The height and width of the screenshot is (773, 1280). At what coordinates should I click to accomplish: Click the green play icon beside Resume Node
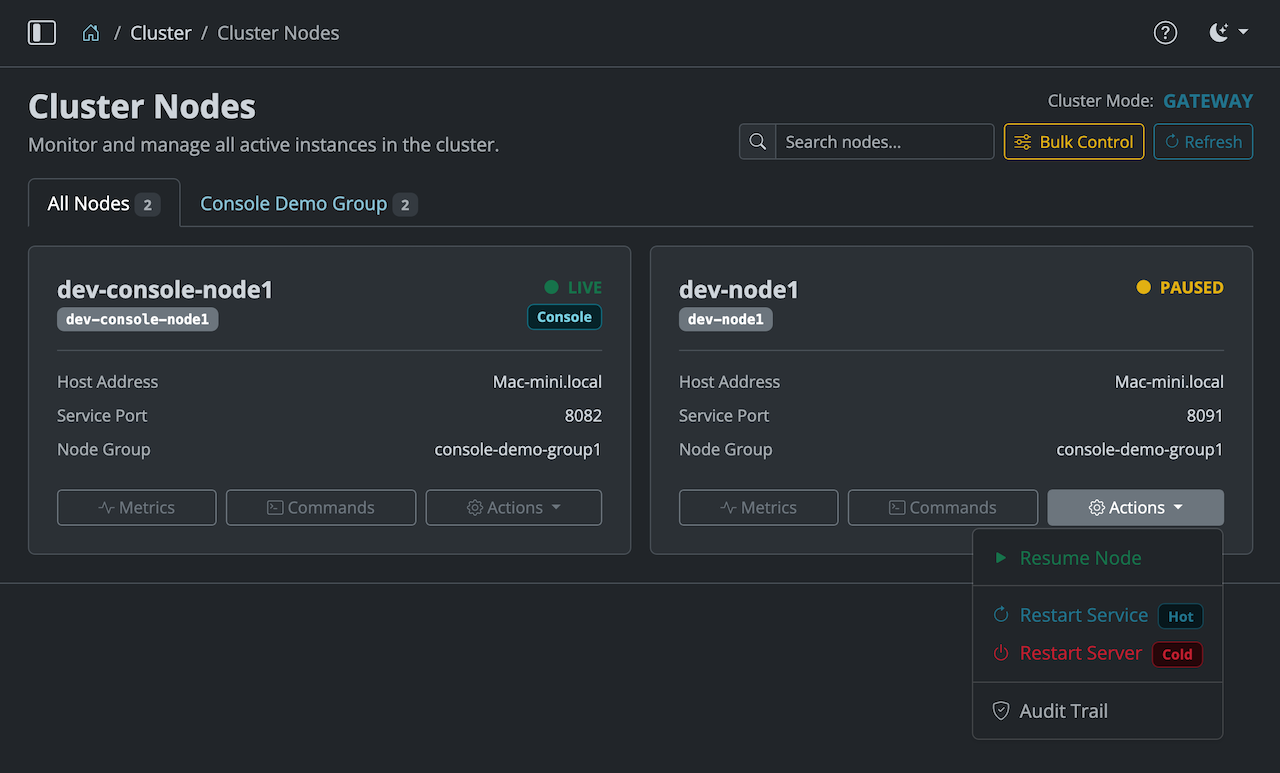[1000, 558]
